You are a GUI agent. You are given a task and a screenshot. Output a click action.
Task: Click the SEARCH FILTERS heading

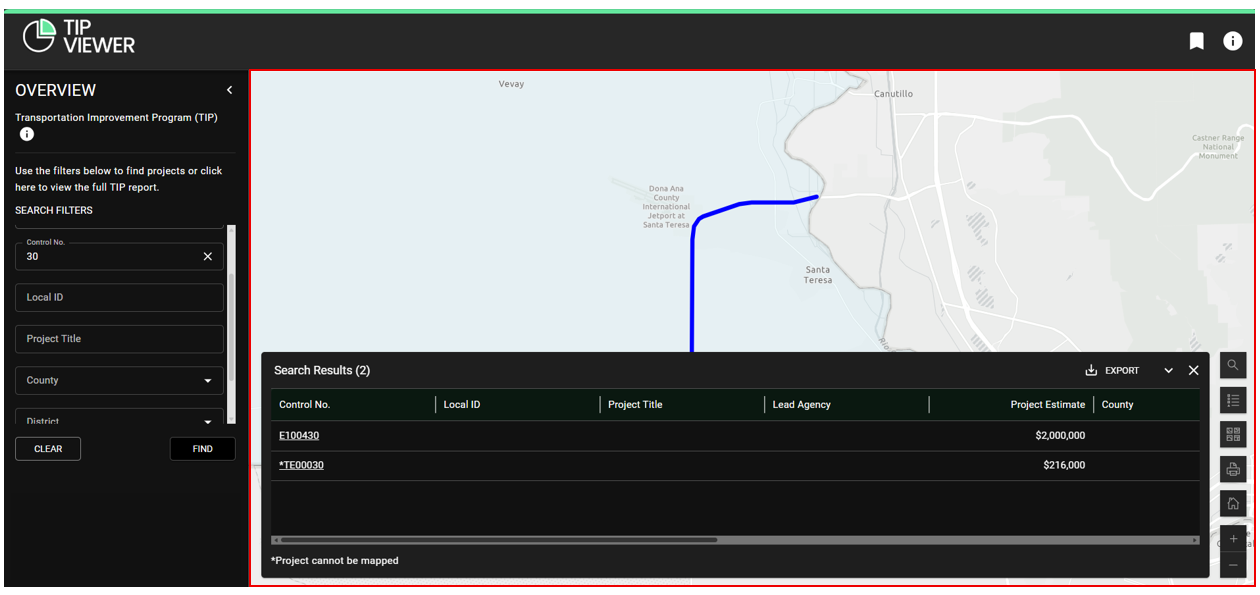[x=54, y=210]
